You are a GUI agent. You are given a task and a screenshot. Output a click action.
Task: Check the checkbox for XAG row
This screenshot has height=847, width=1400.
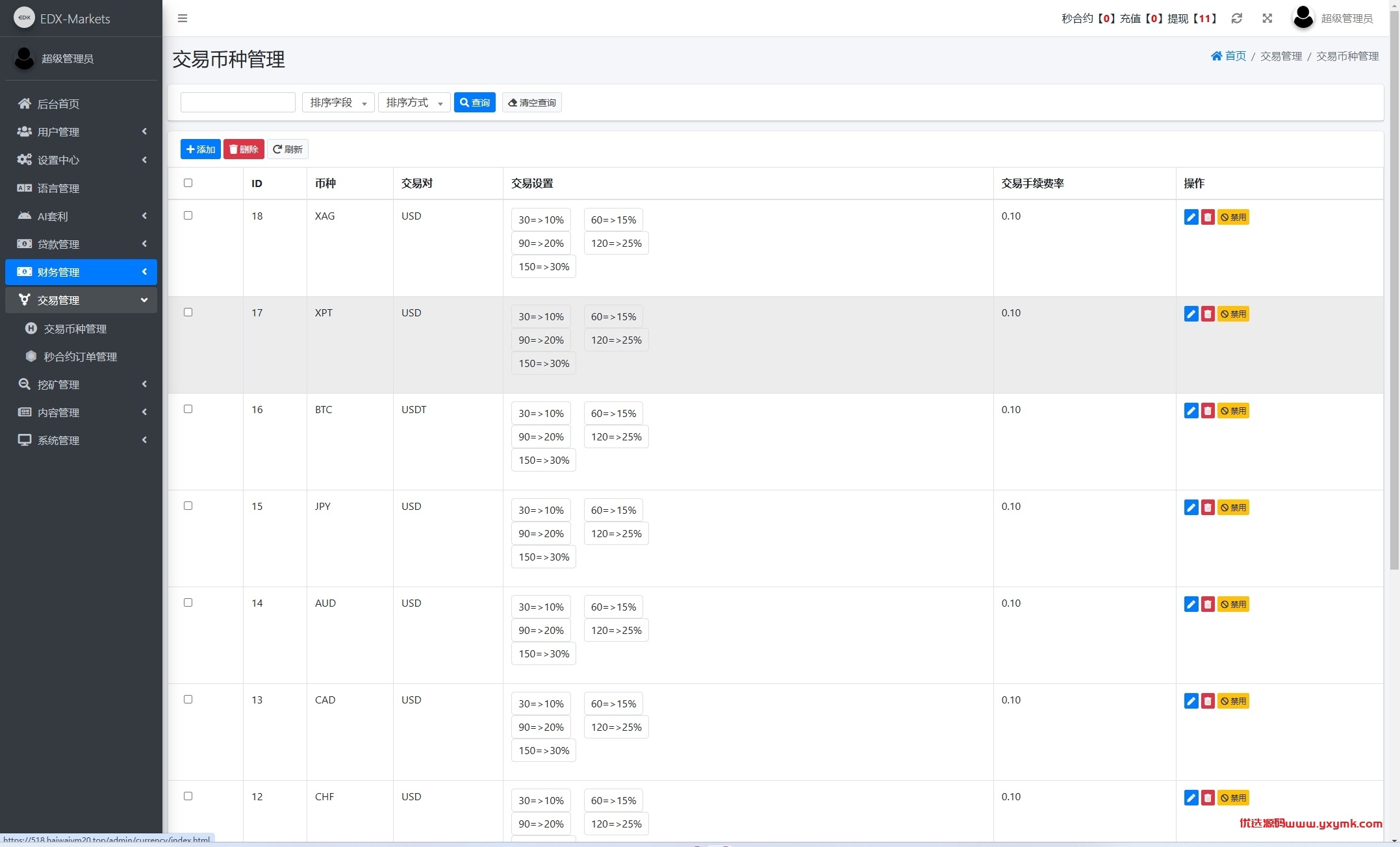(x=188, y=215)
